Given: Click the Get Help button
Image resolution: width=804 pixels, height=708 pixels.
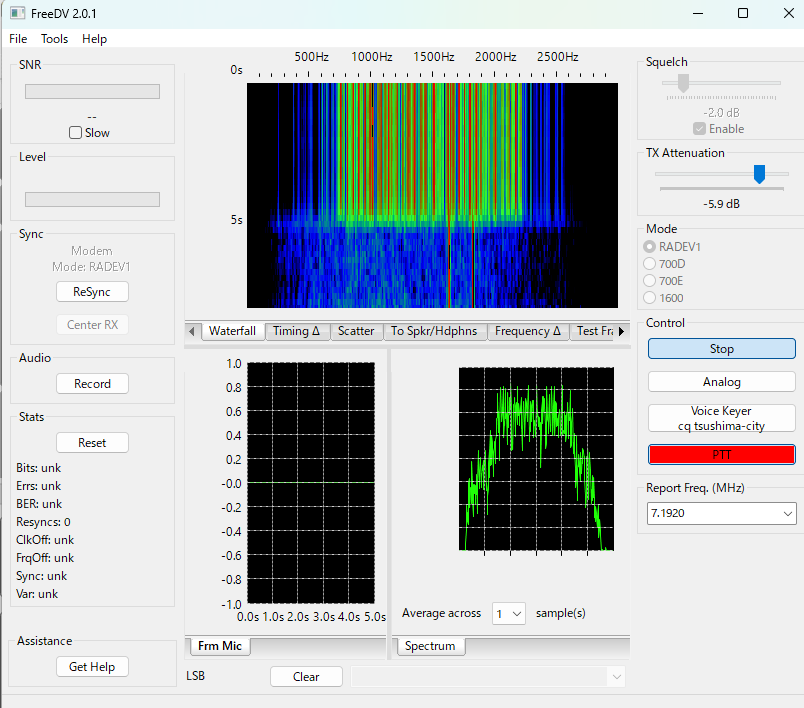Looking at the screenshot, I should 92,666.
